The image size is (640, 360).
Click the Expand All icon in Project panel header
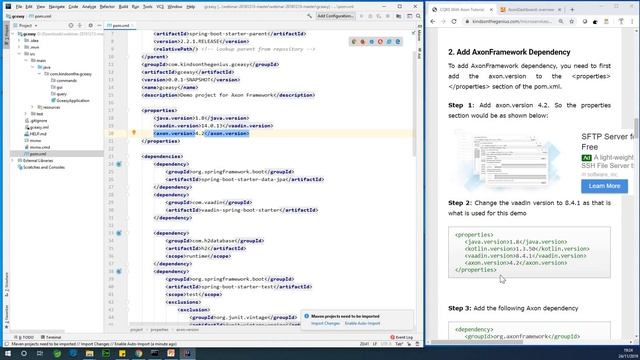[x=80, y=25]
